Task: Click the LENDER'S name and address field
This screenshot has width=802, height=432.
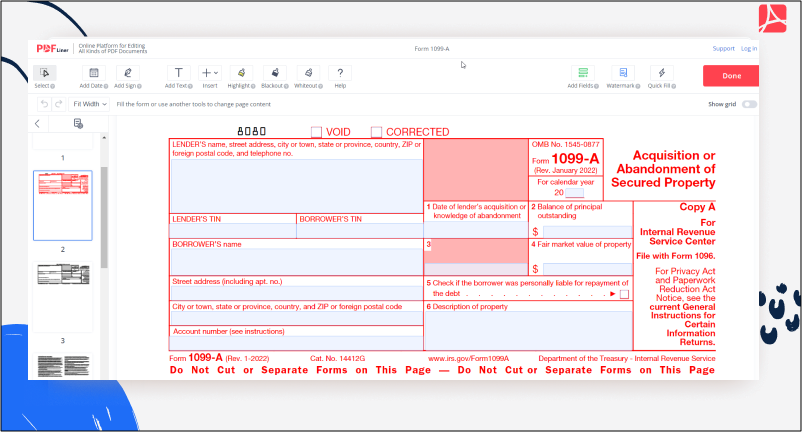Action: pos(297,186)
